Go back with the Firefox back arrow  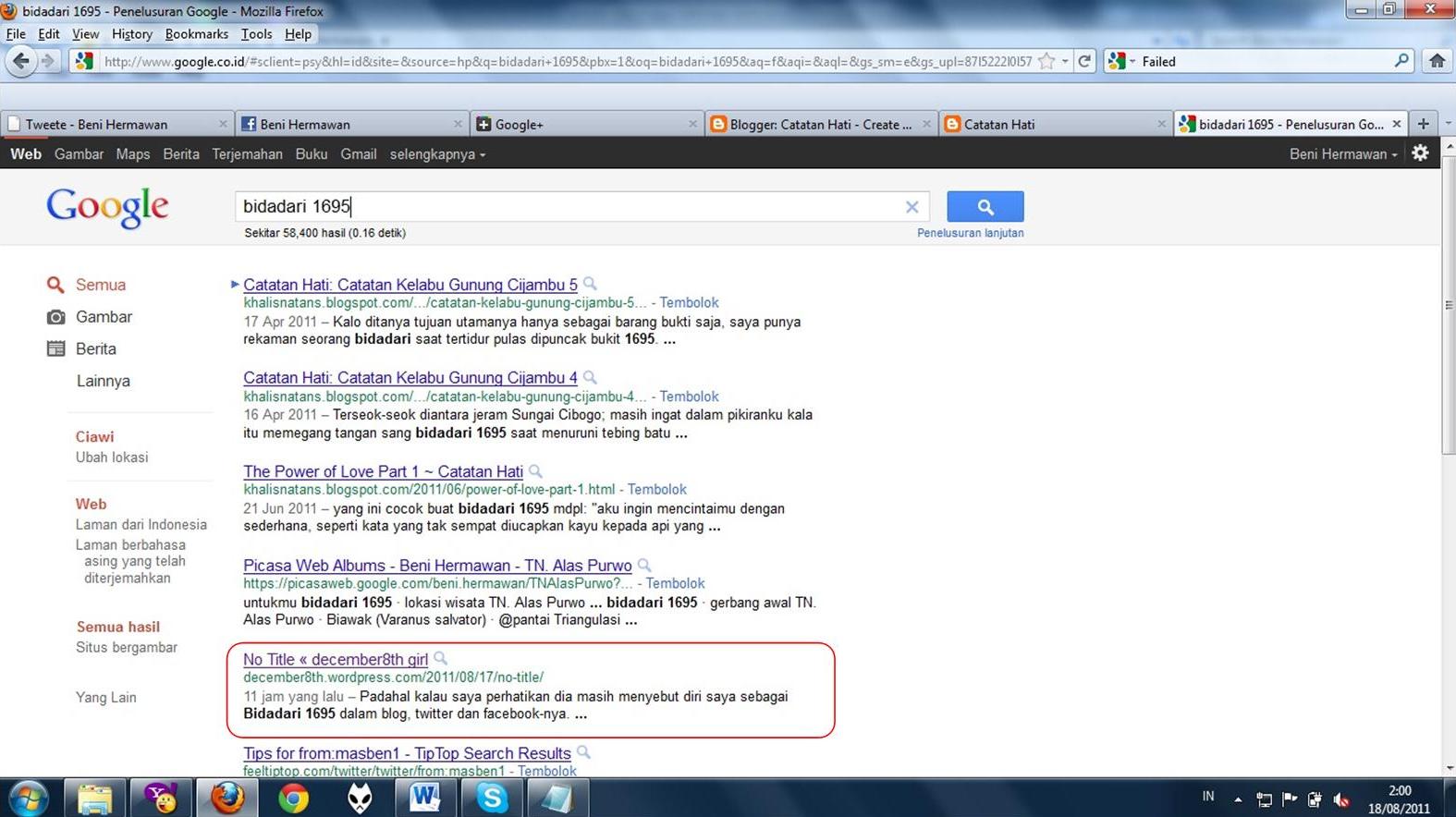(20, 61)
